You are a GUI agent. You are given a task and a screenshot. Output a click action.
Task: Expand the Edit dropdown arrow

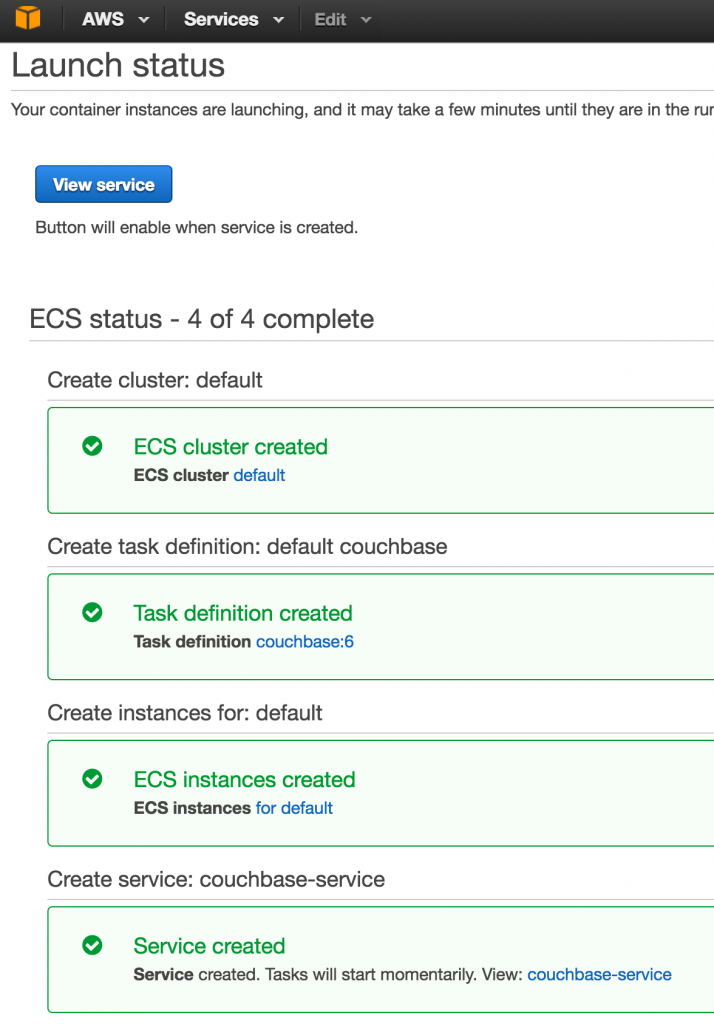pyautogui.click(x=365, y=20)
